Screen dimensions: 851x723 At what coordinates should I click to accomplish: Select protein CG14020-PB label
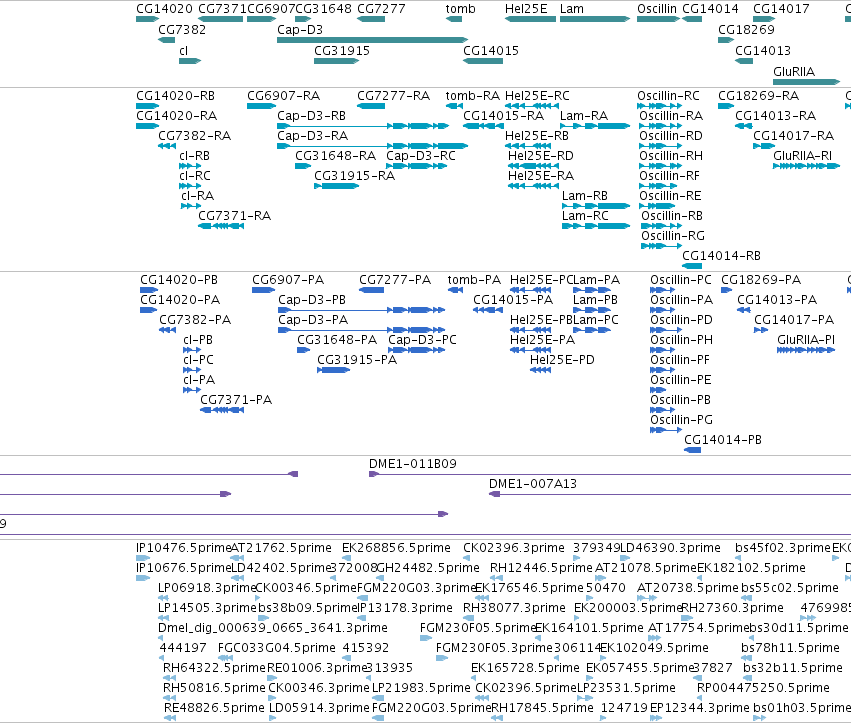point(179,280)
